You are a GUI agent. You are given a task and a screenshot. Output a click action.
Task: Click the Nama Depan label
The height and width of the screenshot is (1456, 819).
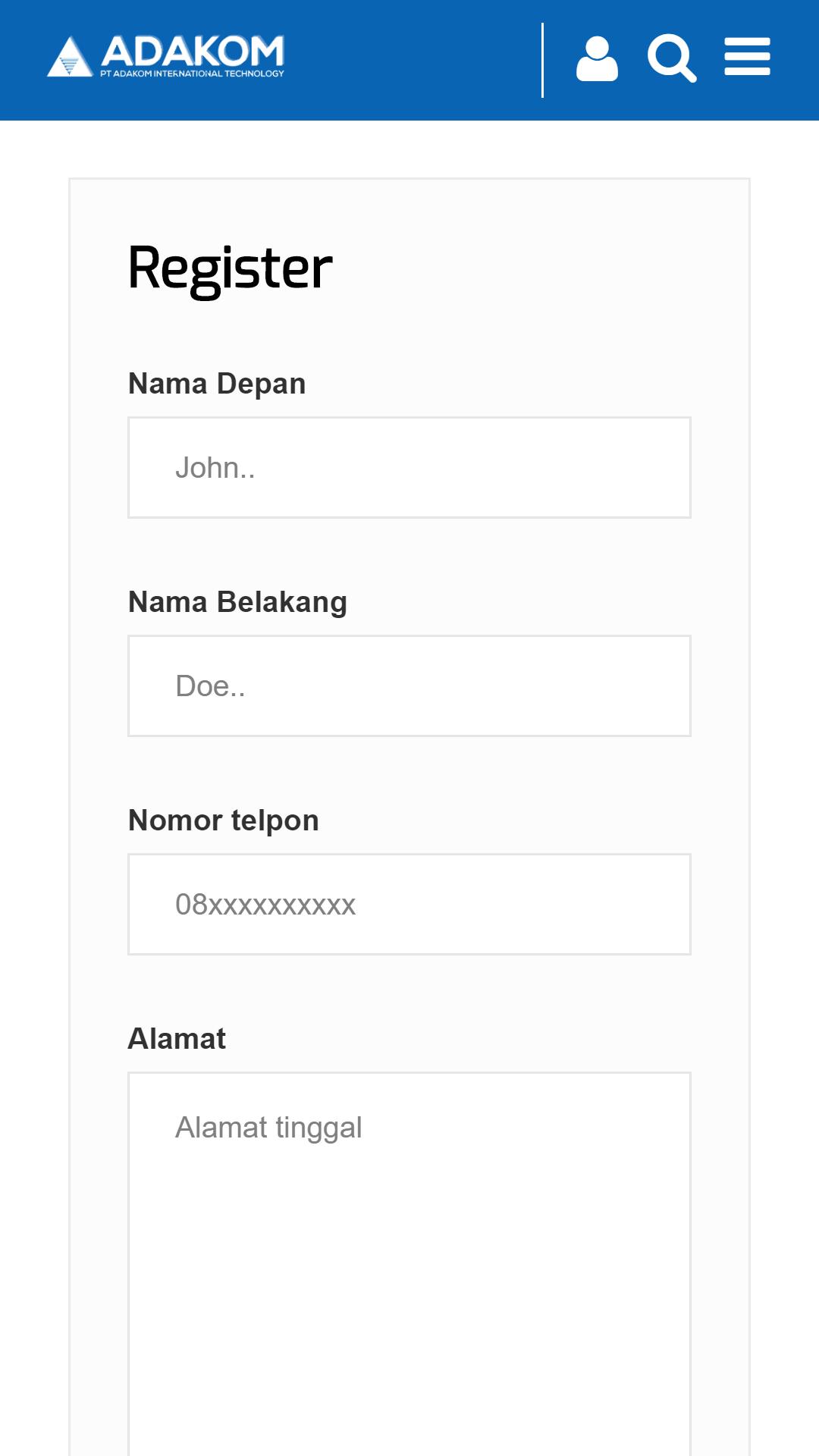coord(217,384)
